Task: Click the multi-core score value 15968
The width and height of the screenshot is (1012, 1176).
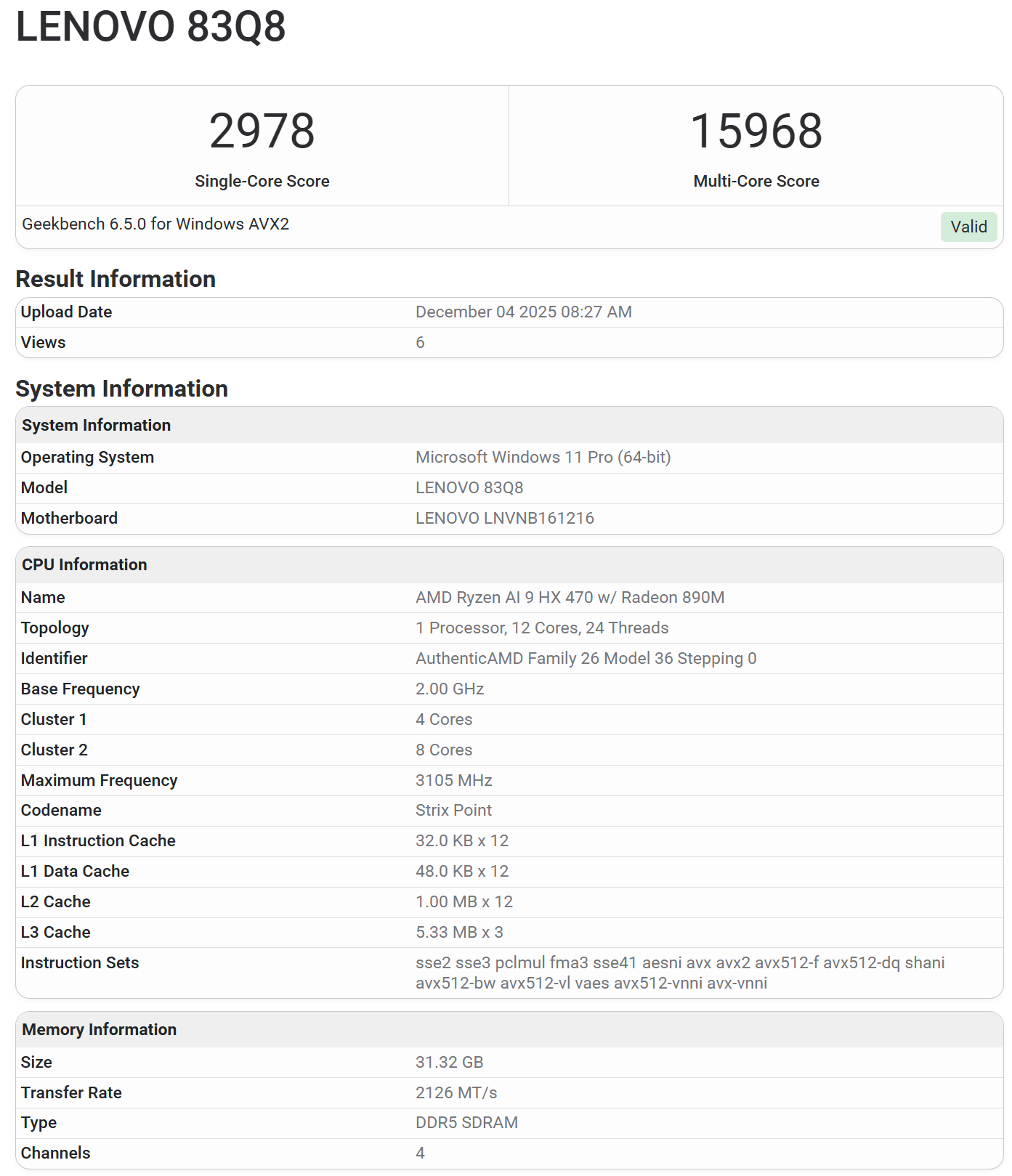Action: (756, 131)
